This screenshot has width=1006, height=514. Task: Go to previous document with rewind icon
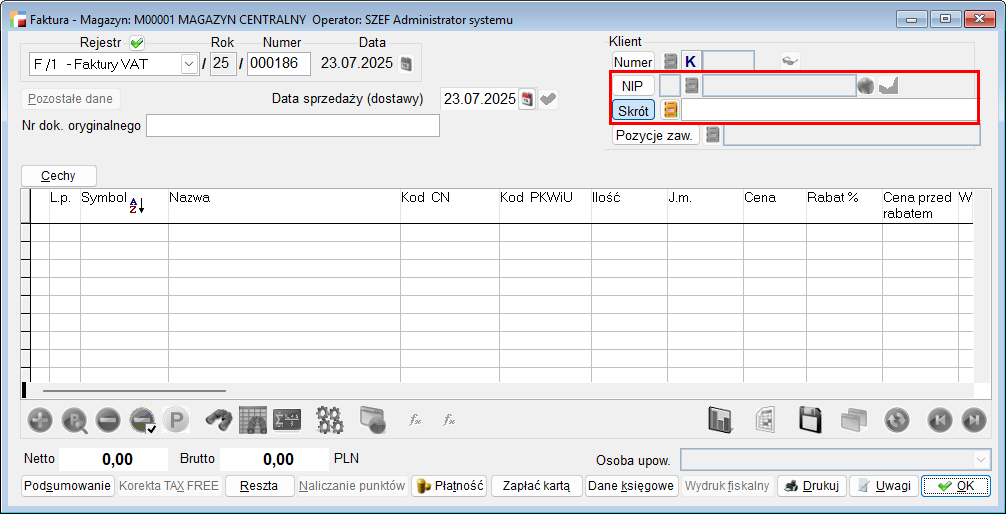point(939,421)
